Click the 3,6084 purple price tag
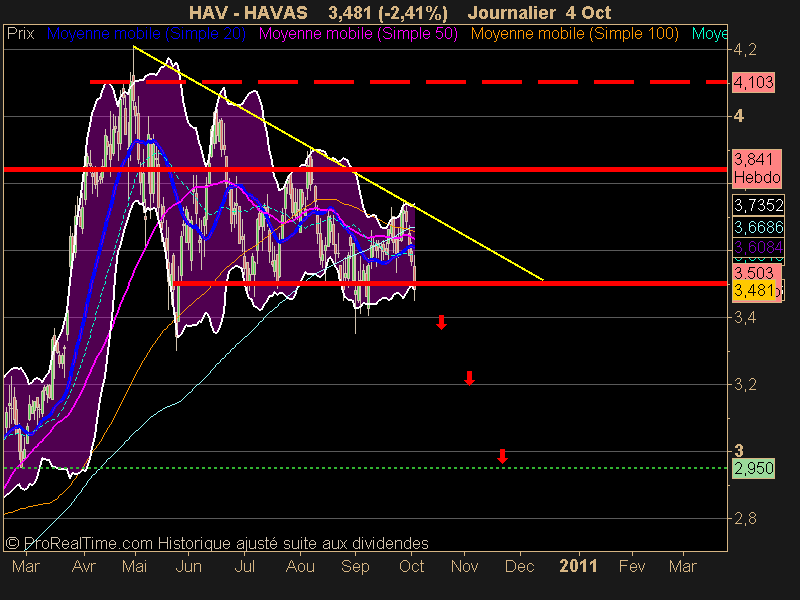The height and width of the screenshot is (600, 800). pos(758,247)
